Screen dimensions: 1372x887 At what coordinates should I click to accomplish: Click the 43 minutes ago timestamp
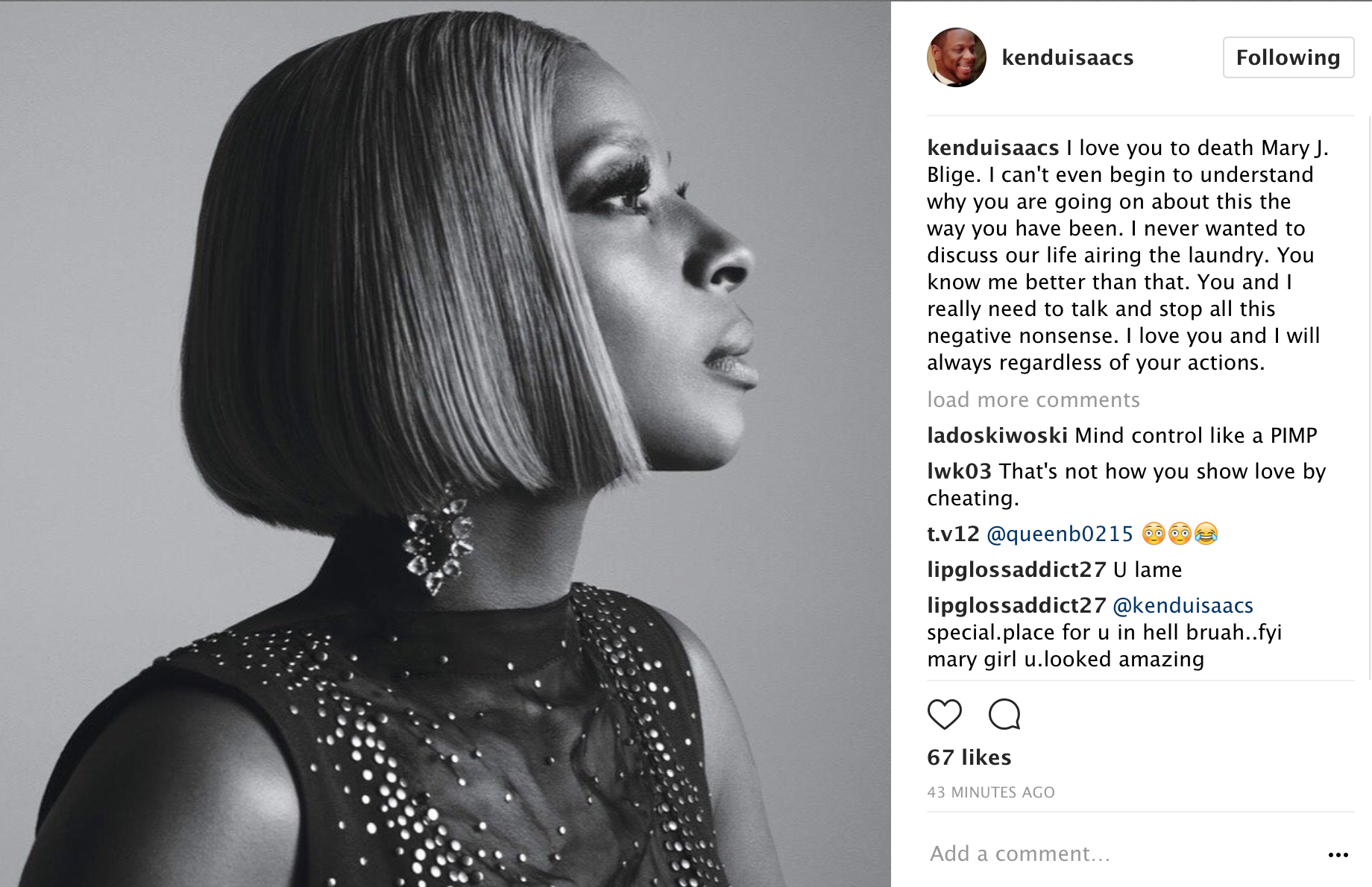991,792
